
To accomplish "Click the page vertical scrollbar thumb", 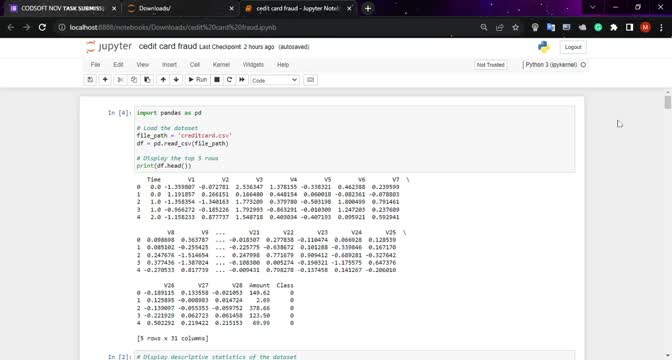I will tap(668, 102).
